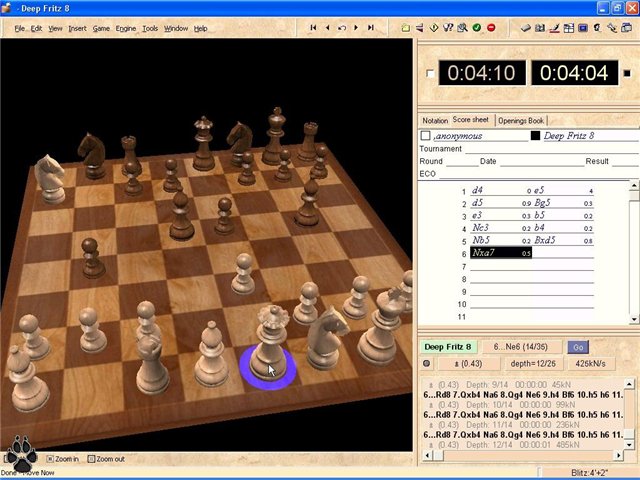The height and width of the screenshot is (480, 640).
Task: Click the red flag toolbar icon
Action: [420, 28]
